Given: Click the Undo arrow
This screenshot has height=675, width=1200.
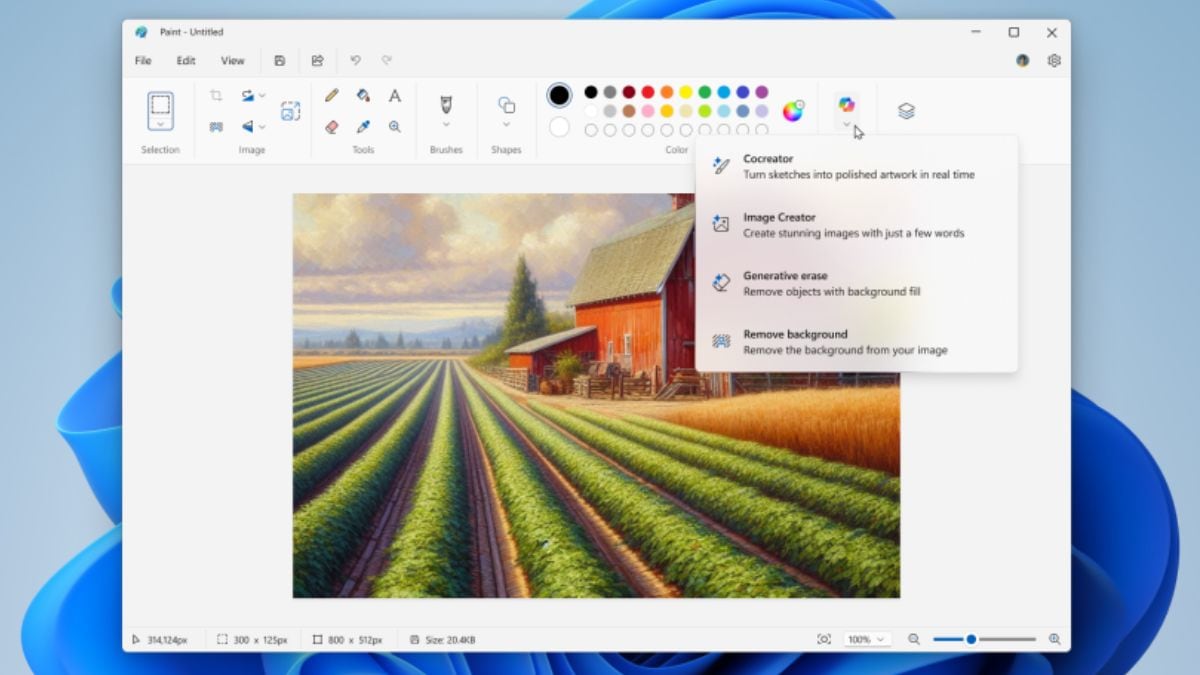Looking at the screenshot, I should tap(355, 61).
